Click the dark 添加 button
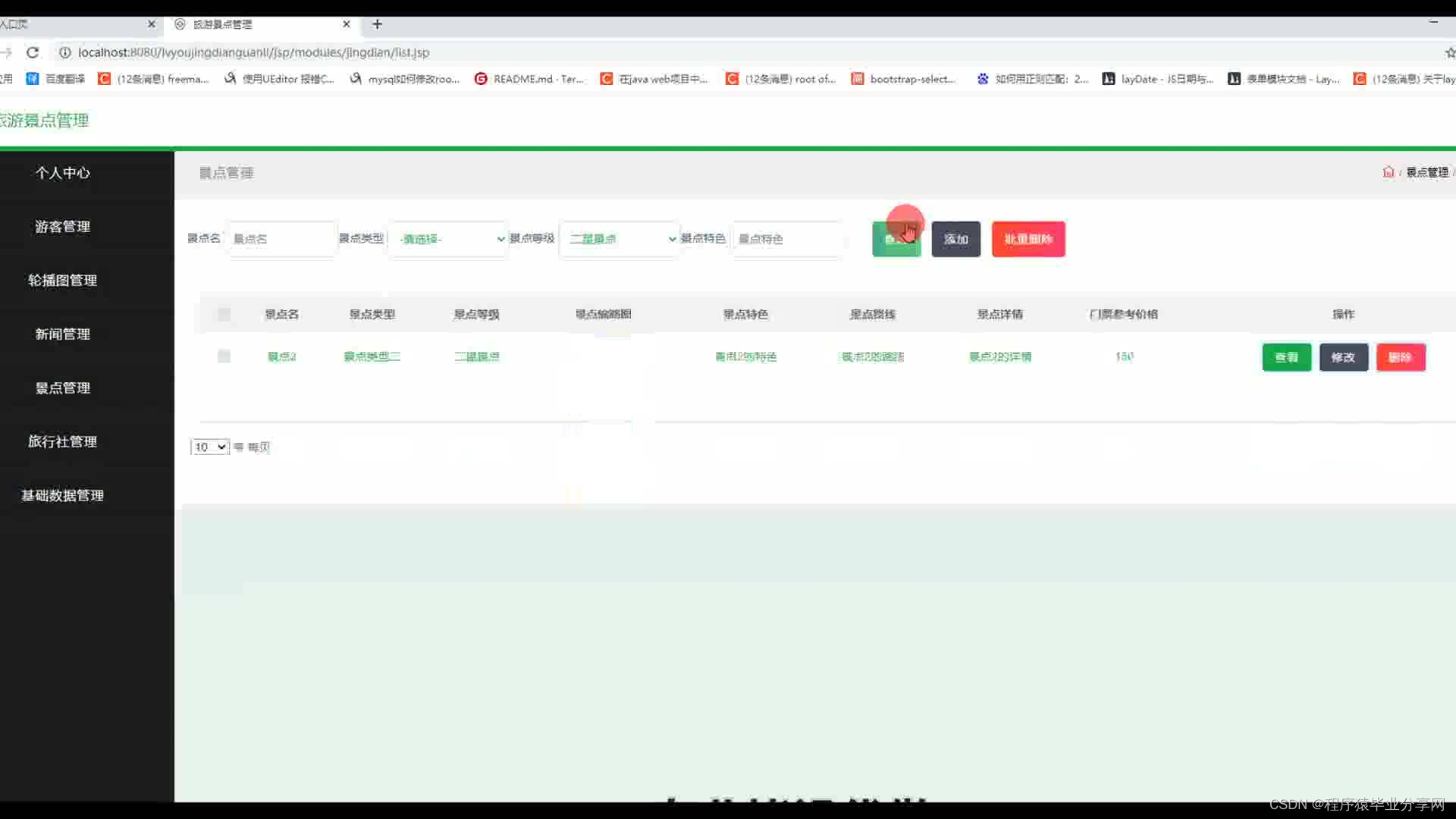 coord(955,239)
